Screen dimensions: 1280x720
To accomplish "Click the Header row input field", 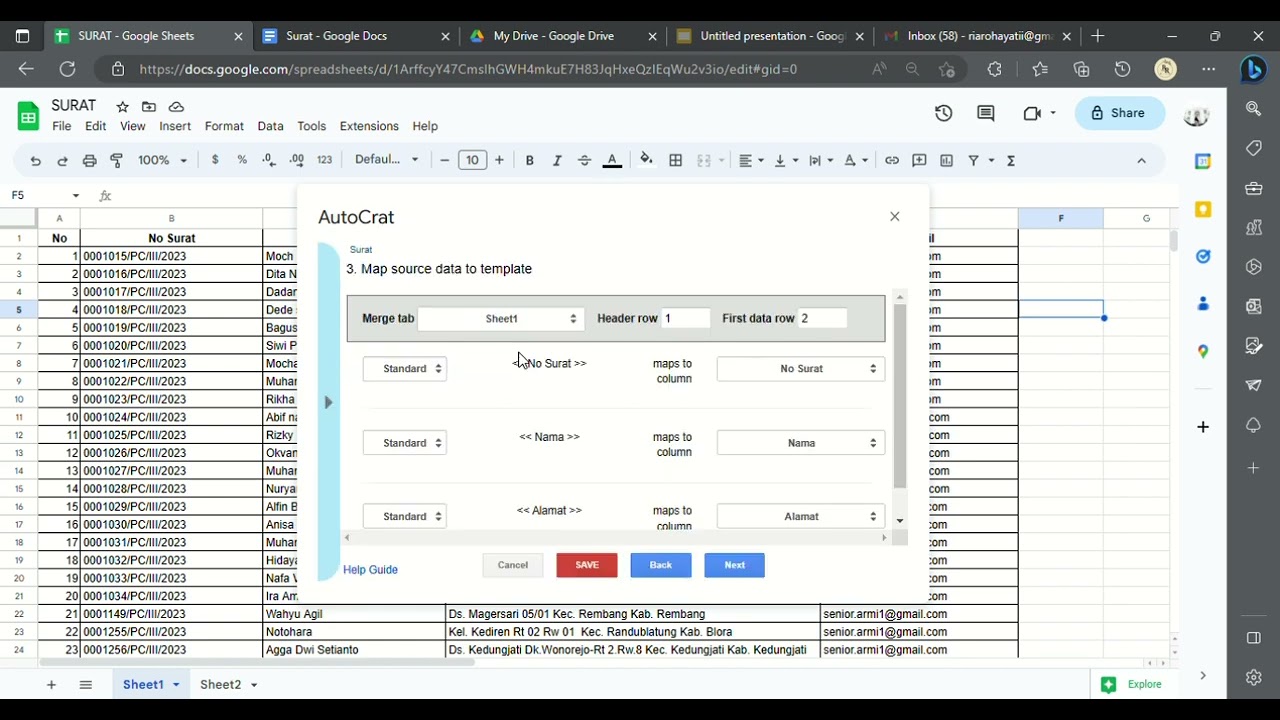I will click(x=686, y=318).
